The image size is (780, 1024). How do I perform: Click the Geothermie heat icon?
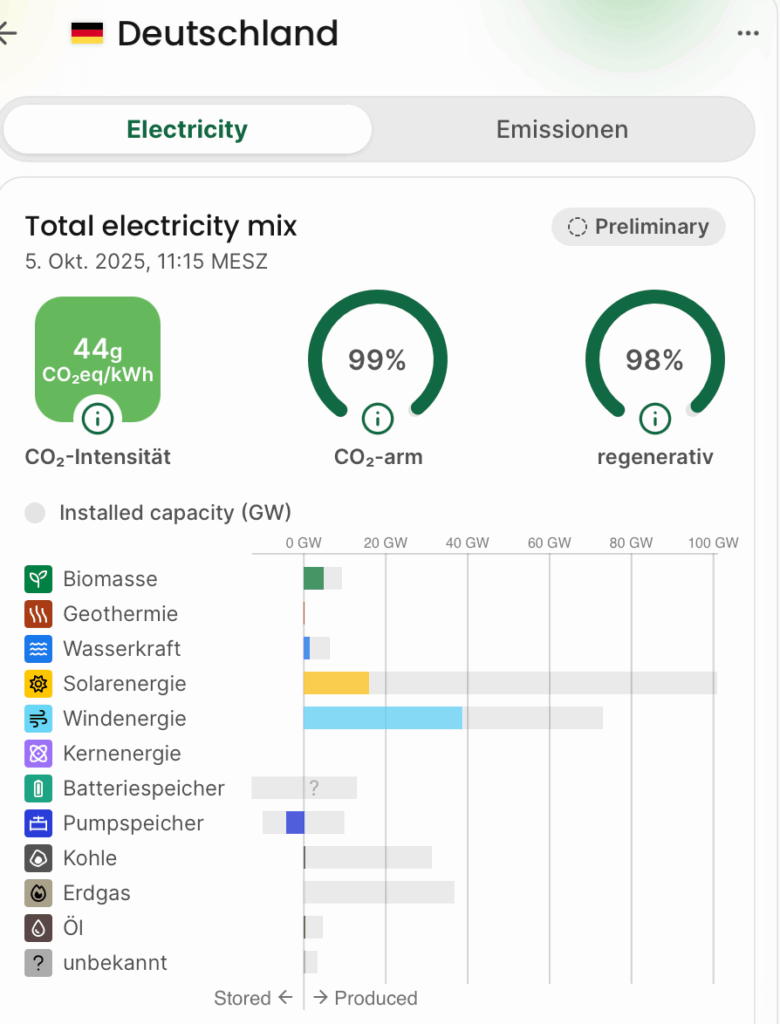pos(38,614)
